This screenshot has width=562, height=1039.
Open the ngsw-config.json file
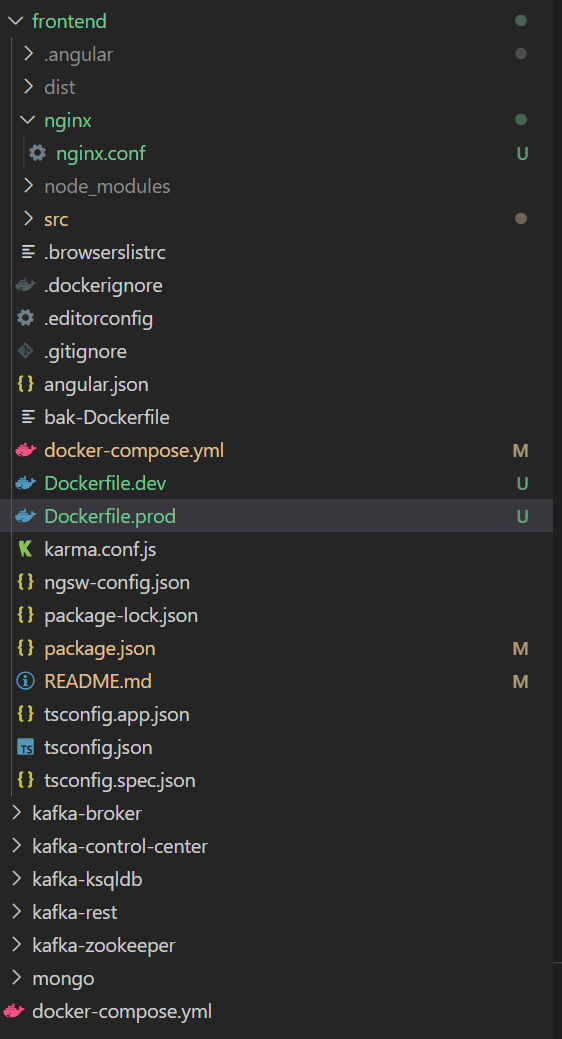point(117,582)
